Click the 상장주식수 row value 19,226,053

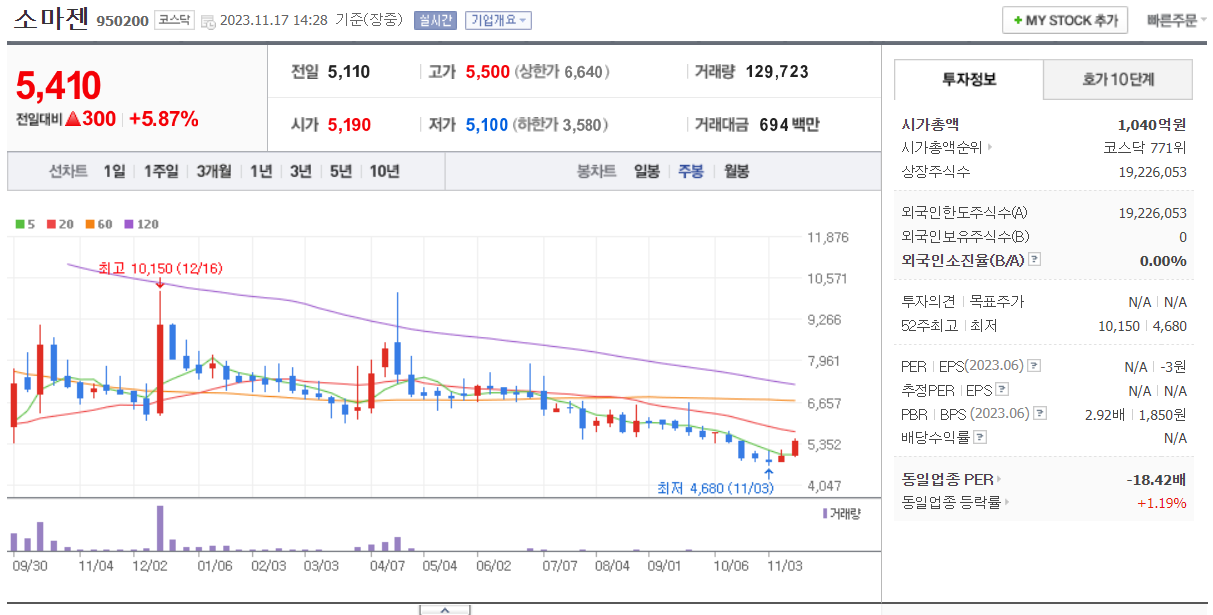click(x=1152, y=172)
